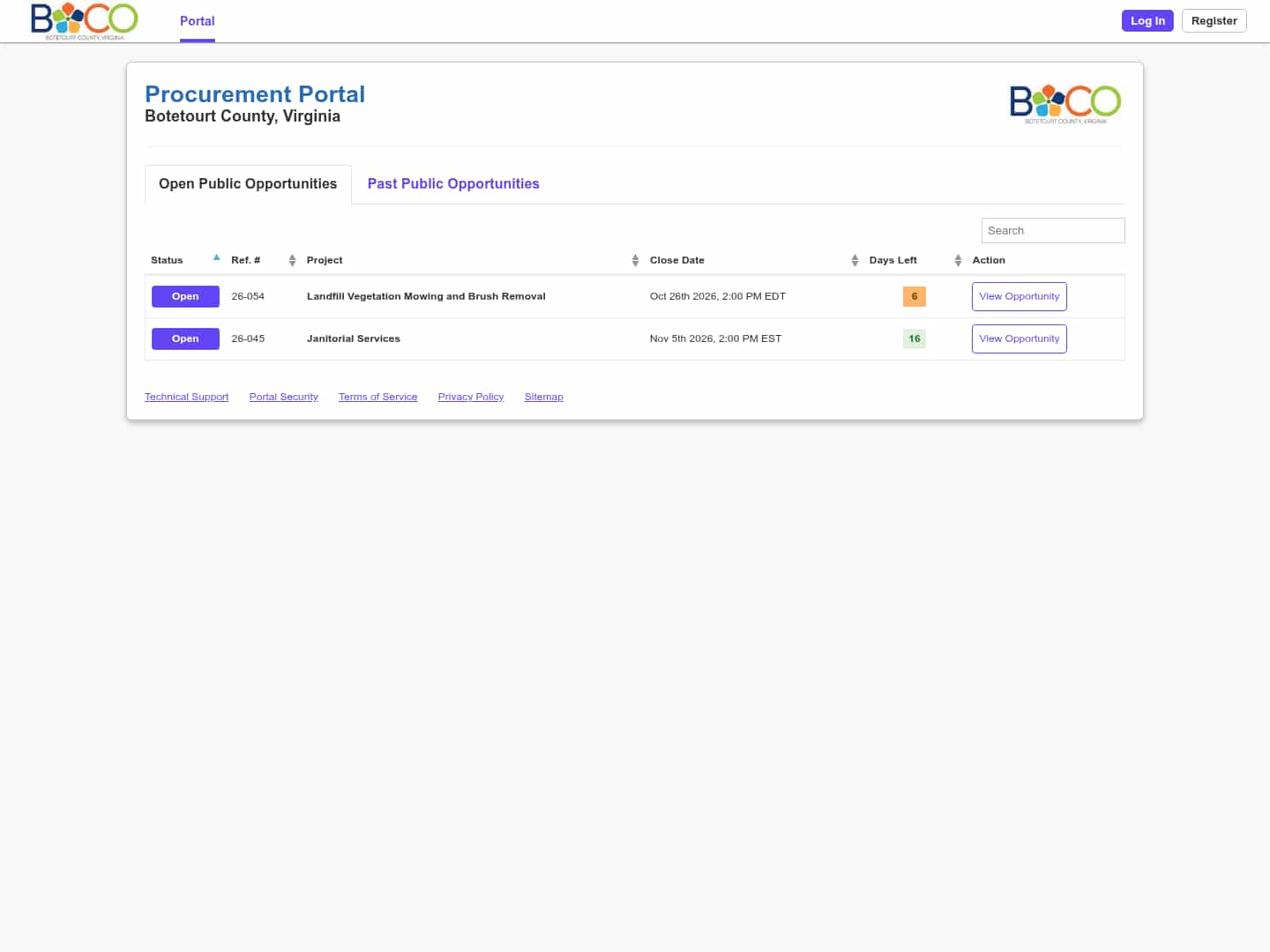Sort by Status column arrow
This screenshot has width=1270, height=952.
point(216,258)
